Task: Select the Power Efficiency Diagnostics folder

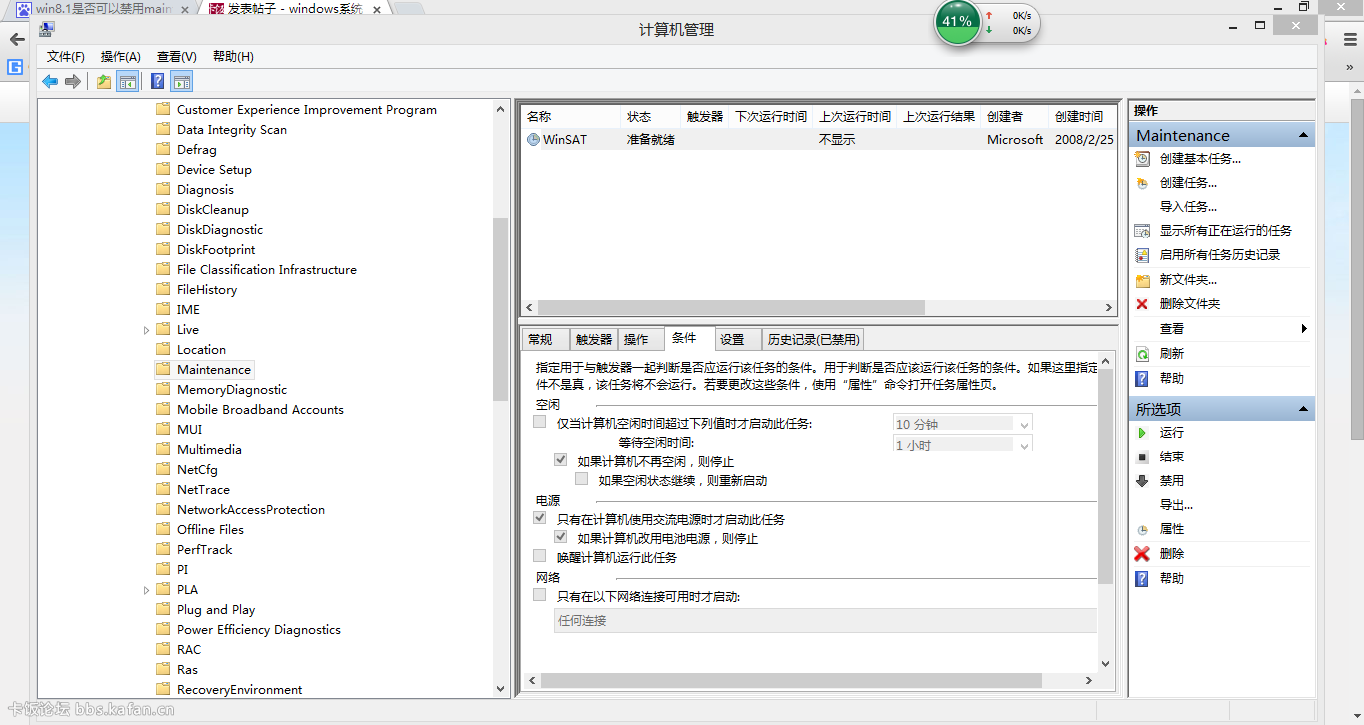Action: [259, 630]
